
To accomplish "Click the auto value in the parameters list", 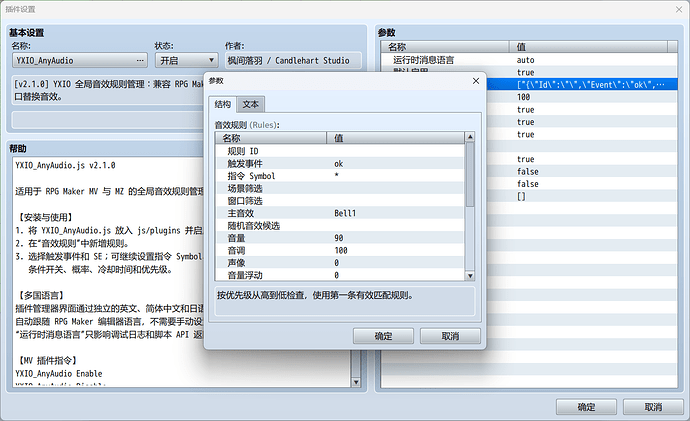I will [x=525, y=60].
